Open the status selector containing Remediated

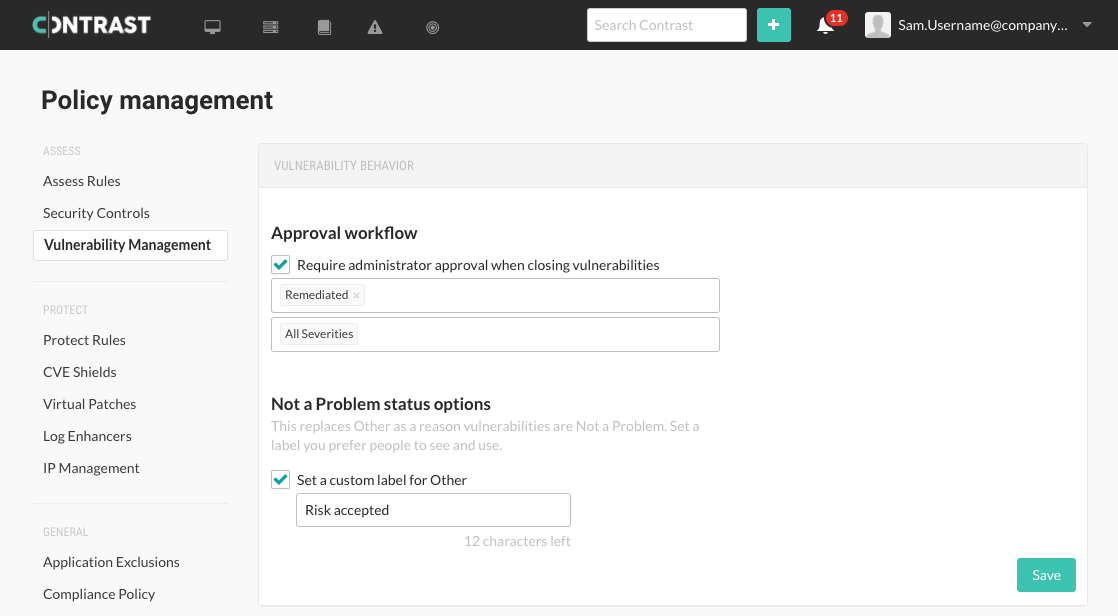coord(495,295)
